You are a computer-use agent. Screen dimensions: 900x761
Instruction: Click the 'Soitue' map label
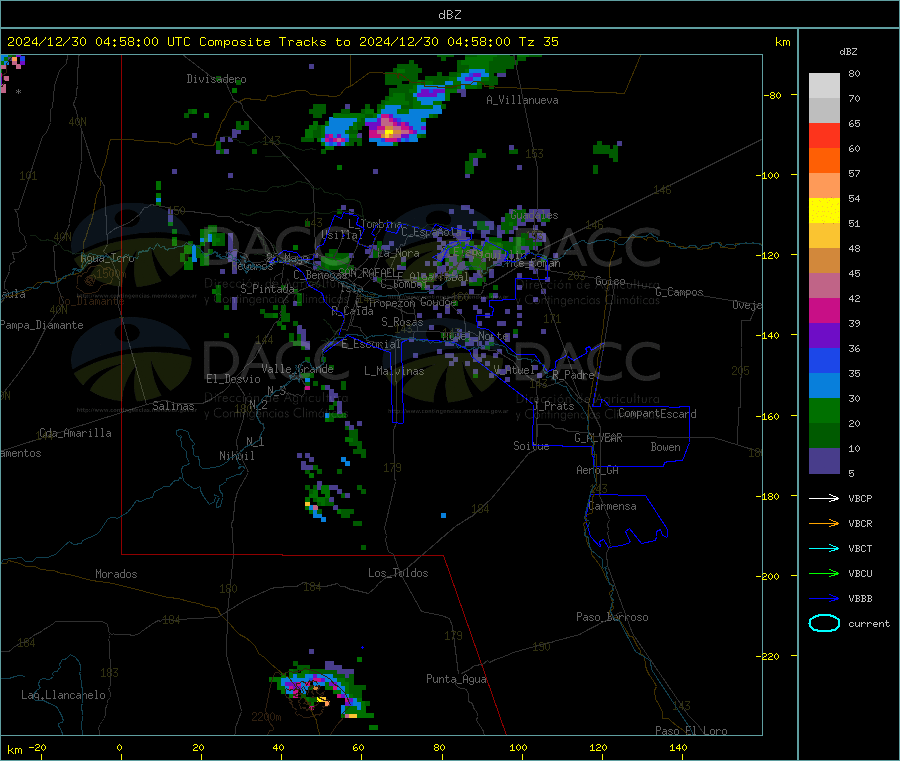pos(531,446)
